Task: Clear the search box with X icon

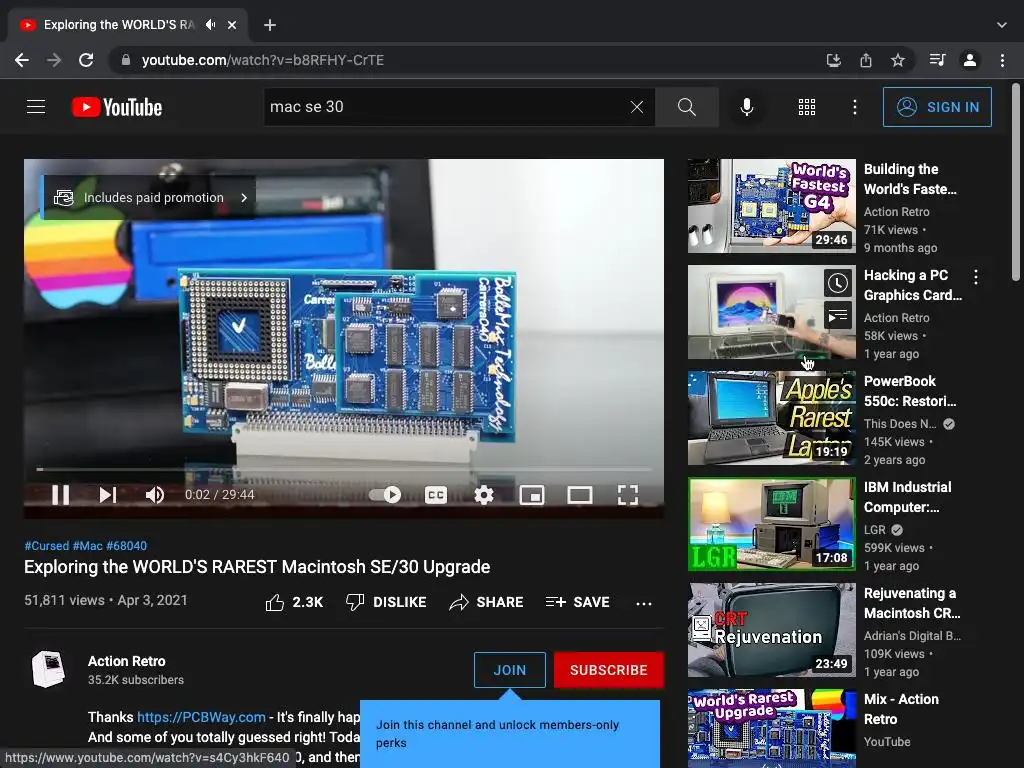Action: tap(637, 106)
